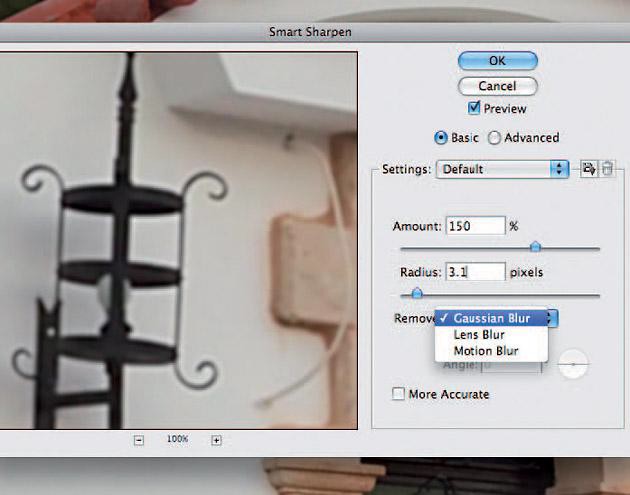Click the Cancel button
The width and height of the screenshot is (630, 495).
coord(497,86)
